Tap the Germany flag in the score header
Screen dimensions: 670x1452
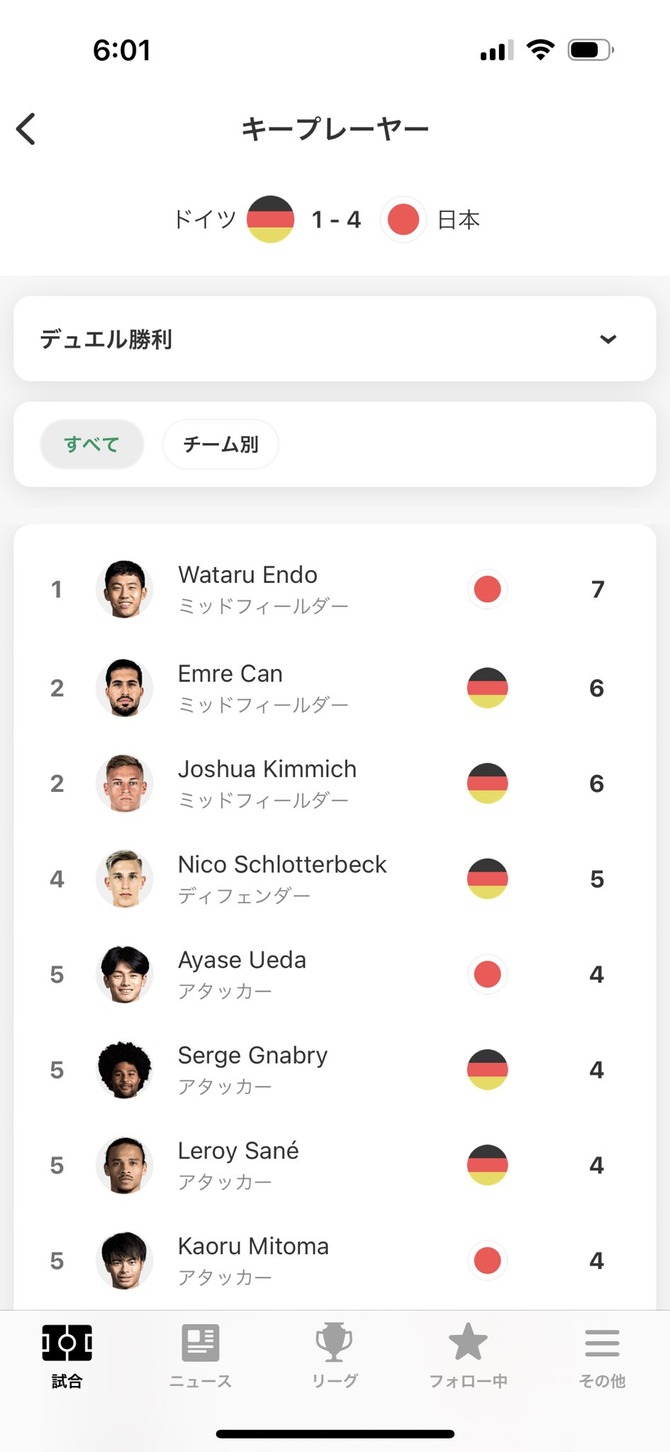[270, 219]
